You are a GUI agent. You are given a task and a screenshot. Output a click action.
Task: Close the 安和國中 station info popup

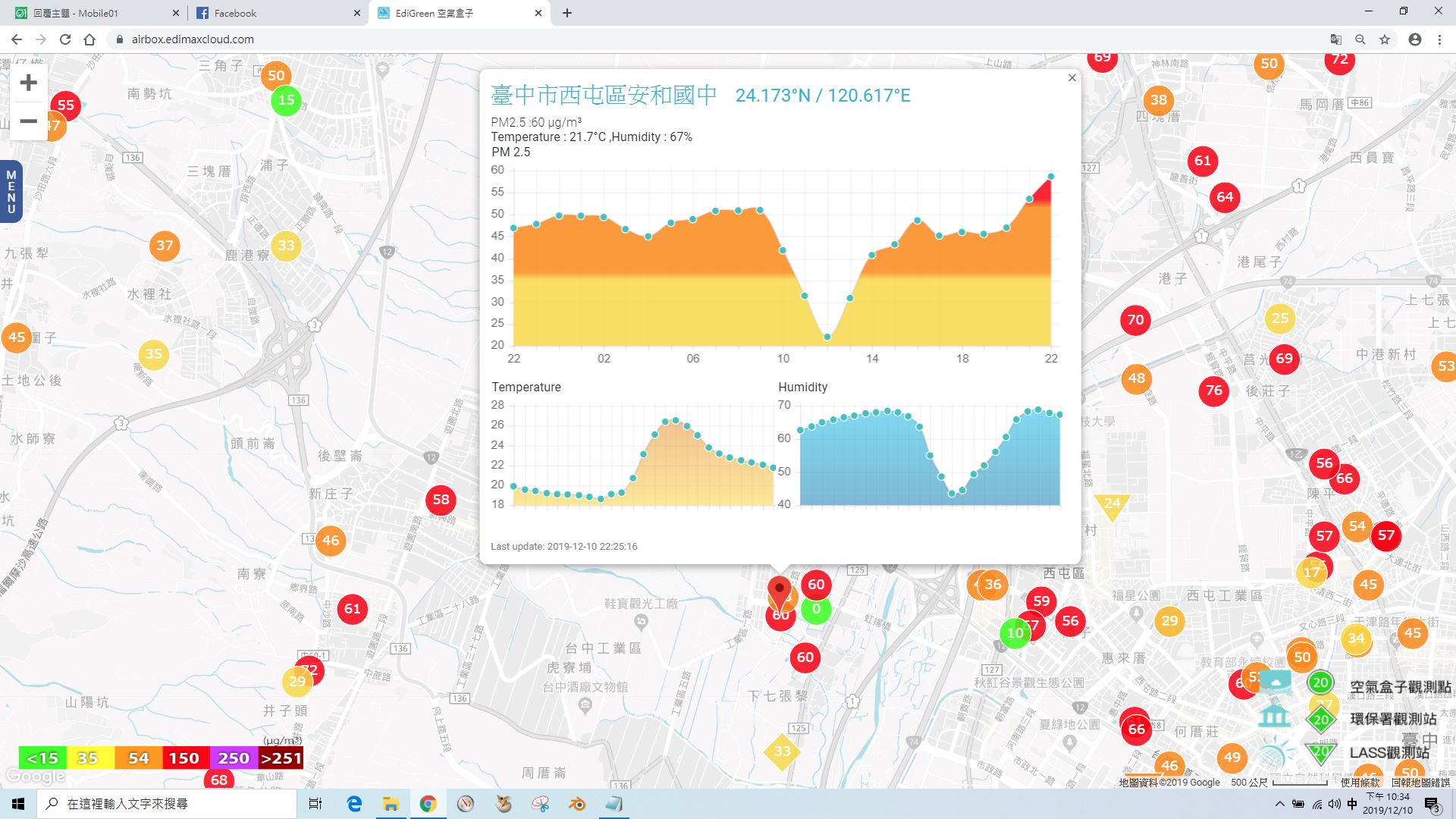[x=1072, y=77]
